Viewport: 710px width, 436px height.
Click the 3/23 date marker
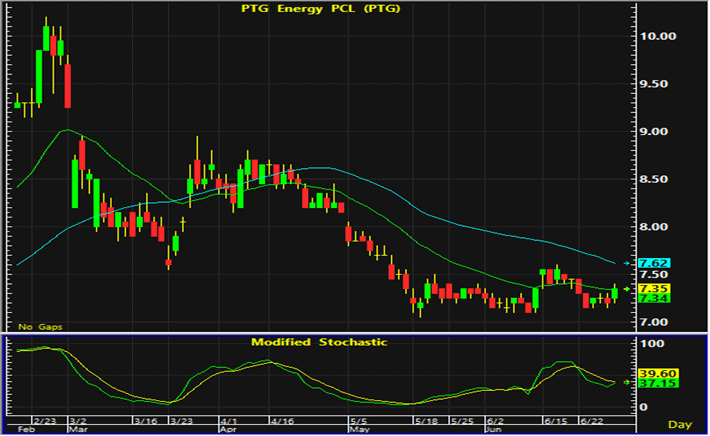(182, 421)
